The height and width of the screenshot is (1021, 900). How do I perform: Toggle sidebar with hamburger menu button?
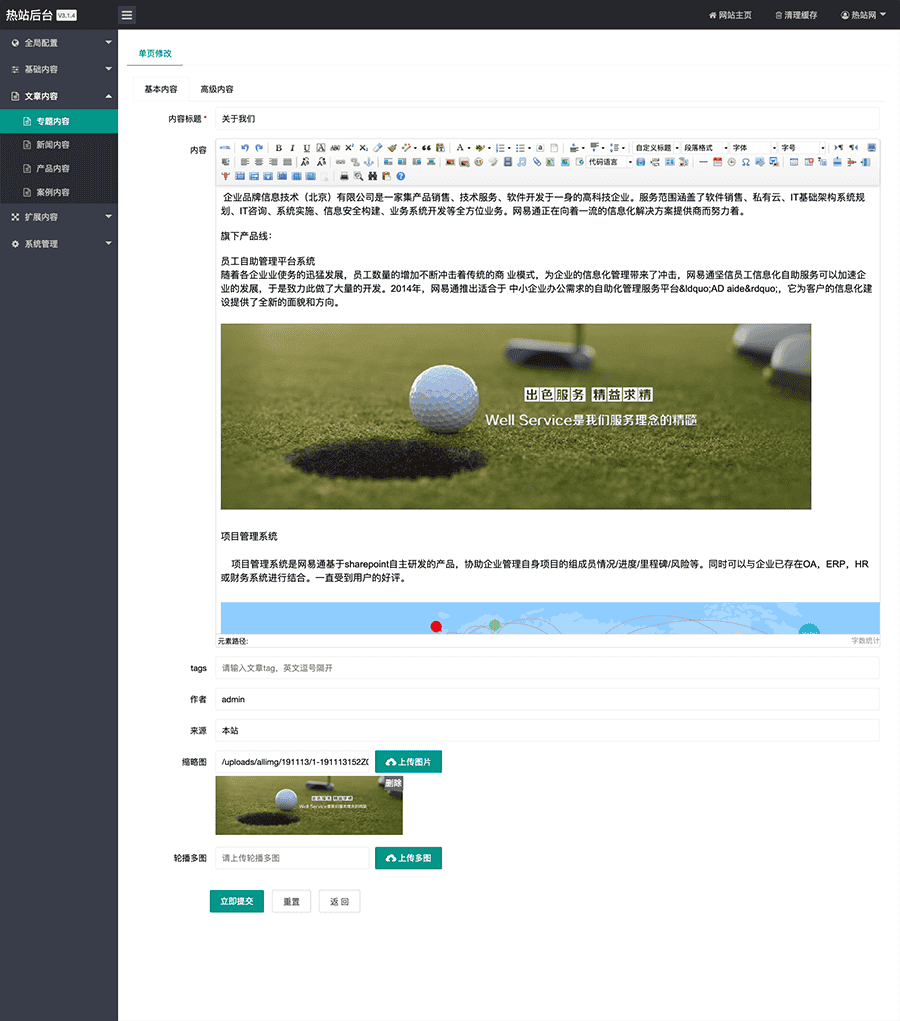(x=127, y=15)
